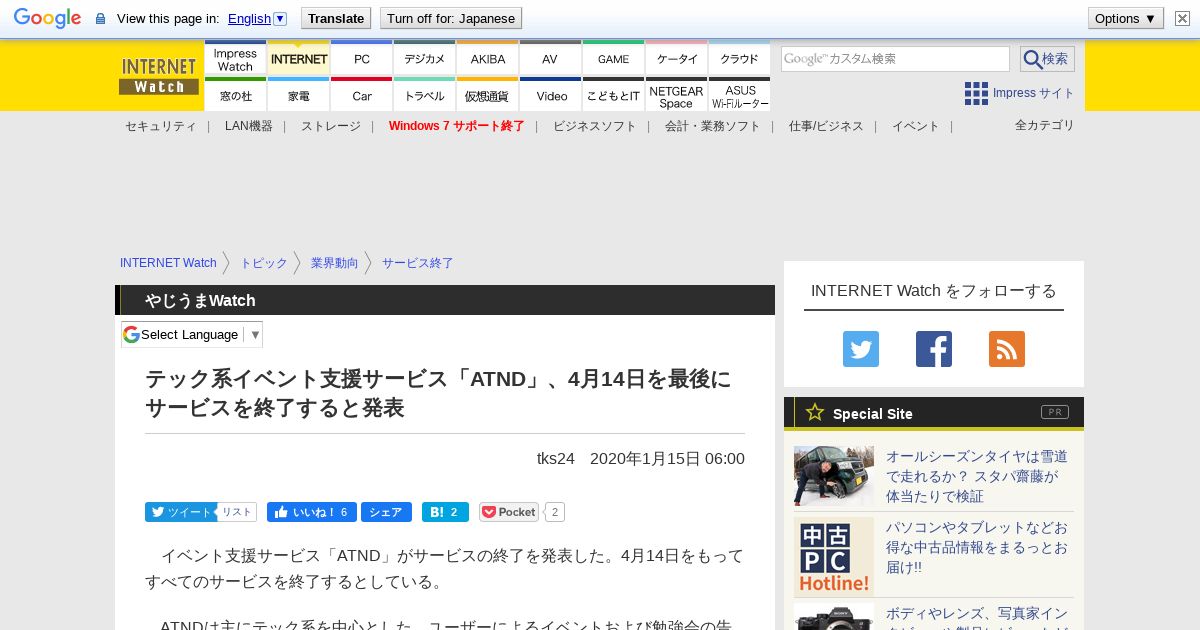The height and width of the screenshot is (630, 1200).
Task: Click Turn off for: Japanese button
Action: point(451,18)
